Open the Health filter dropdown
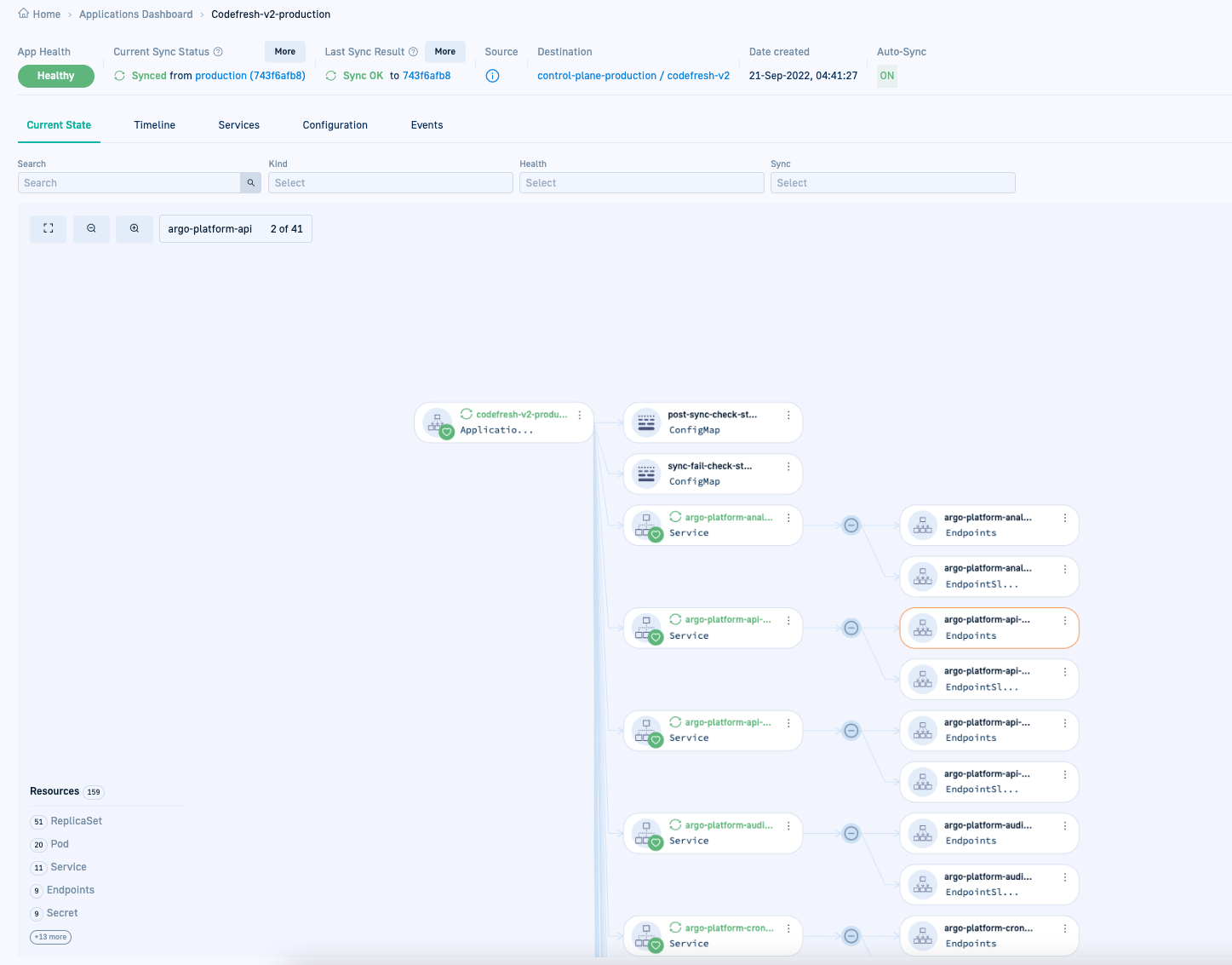Screen dimensions: 1232x965 pyautogui.click(x=641, y=183)
